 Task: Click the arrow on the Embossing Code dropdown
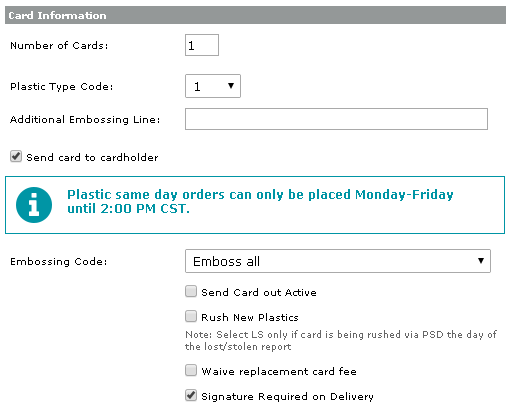pyautogui.click(x=481, y=261)
